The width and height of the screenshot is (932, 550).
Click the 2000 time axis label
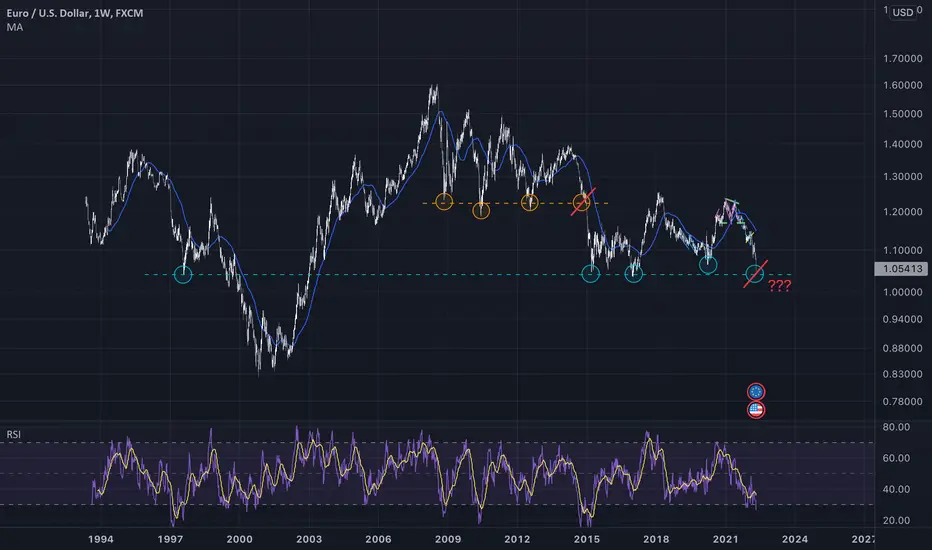[x=240, y=539]
